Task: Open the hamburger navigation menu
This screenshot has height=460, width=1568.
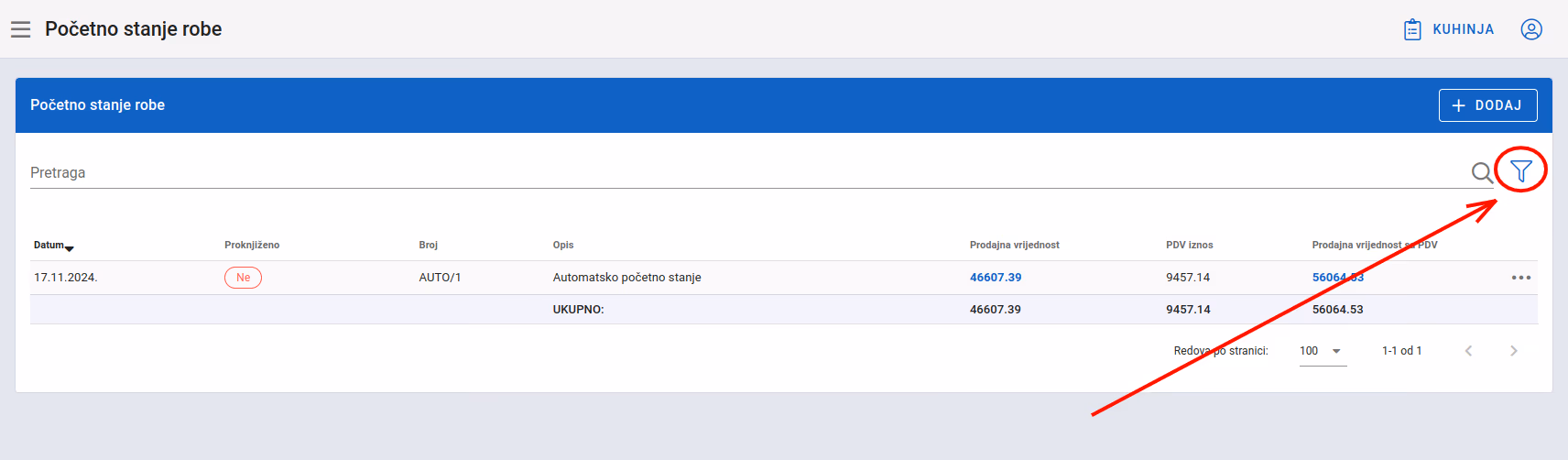Action: [20, 29]
